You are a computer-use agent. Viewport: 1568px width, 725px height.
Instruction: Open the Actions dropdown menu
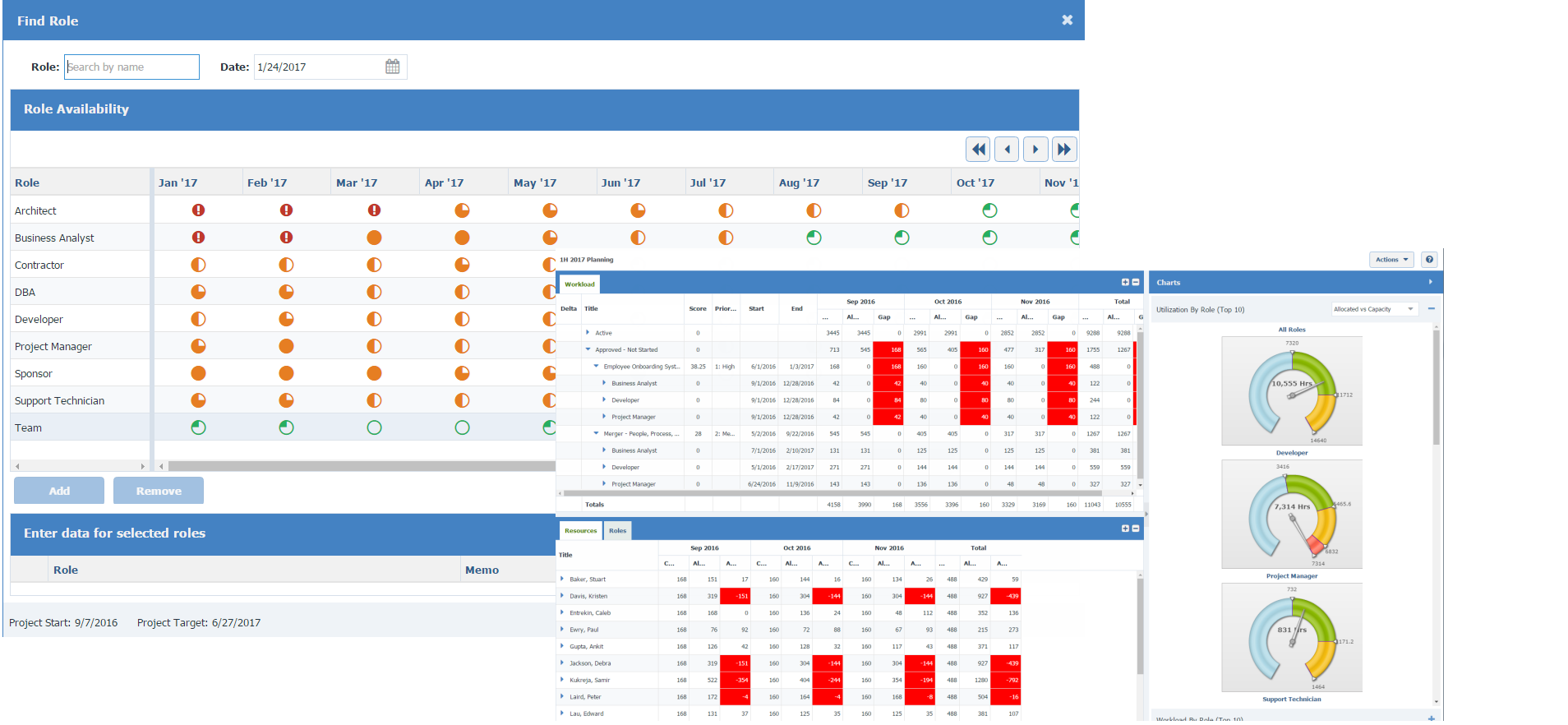pyautogui.click(x=1391, y=260)
